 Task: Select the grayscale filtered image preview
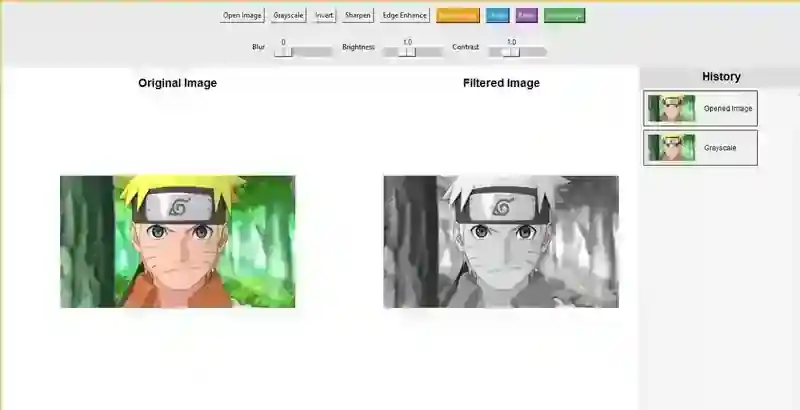(x=501, y=242)
